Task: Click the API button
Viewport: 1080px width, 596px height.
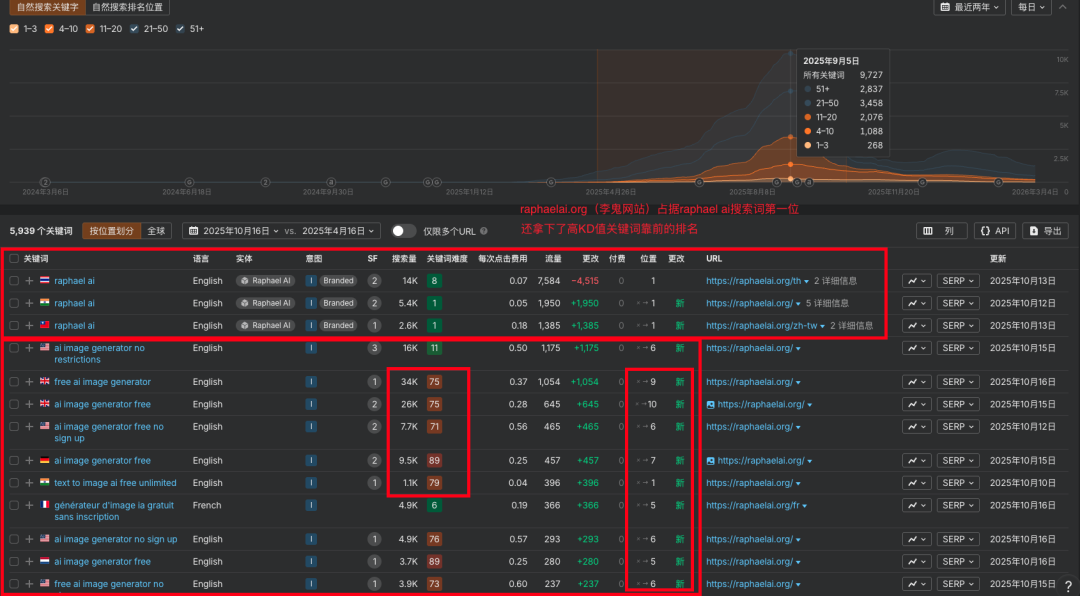Action: click(995, 231)
